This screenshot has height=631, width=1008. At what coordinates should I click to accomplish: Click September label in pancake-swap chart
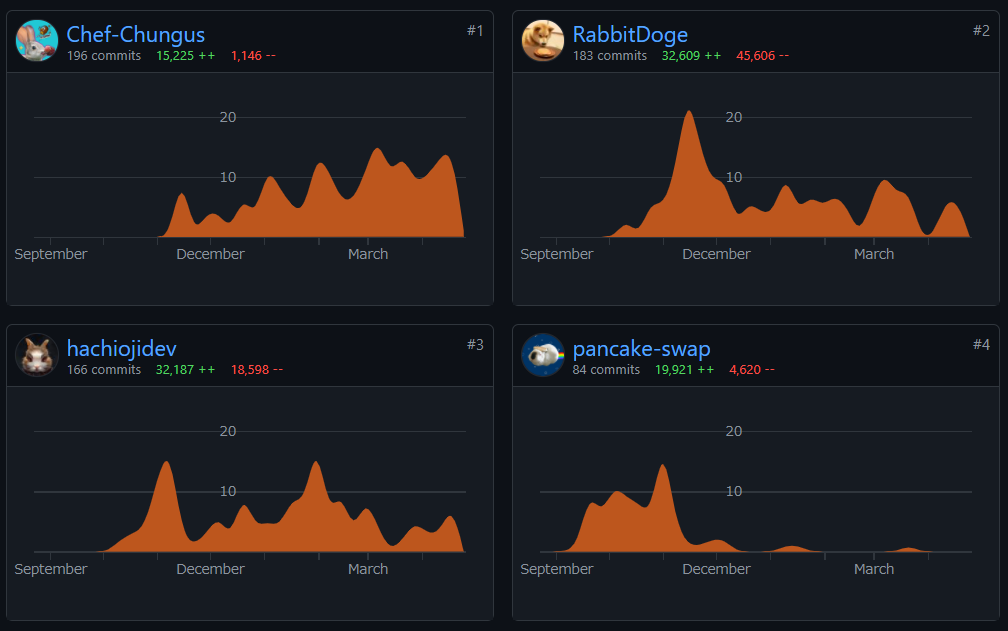tap(557, 569)
